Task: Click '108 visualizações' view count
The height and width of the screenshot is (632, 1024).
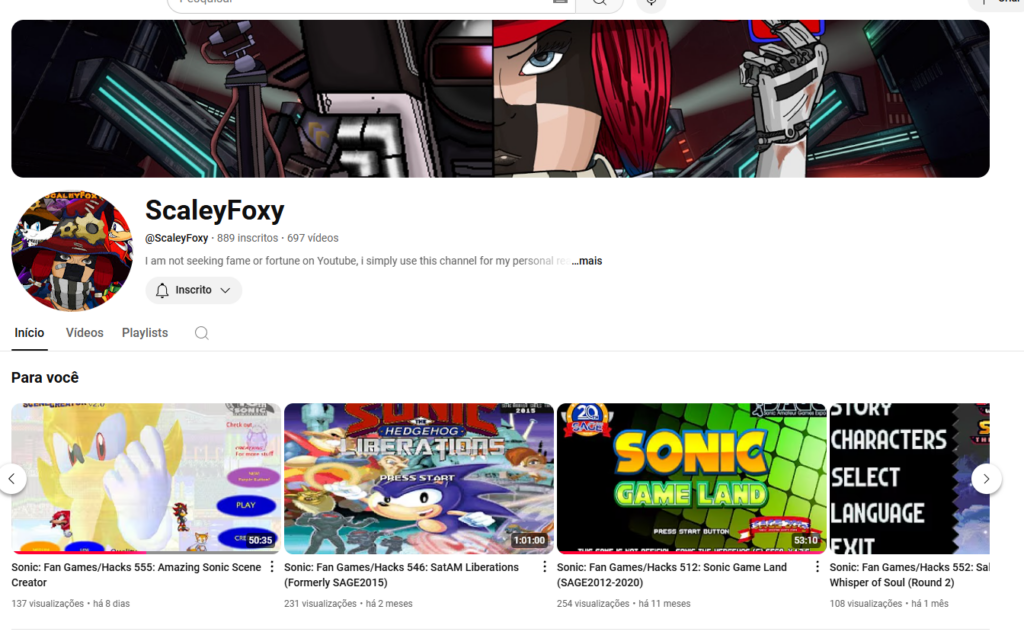Action: pos(866,604)
